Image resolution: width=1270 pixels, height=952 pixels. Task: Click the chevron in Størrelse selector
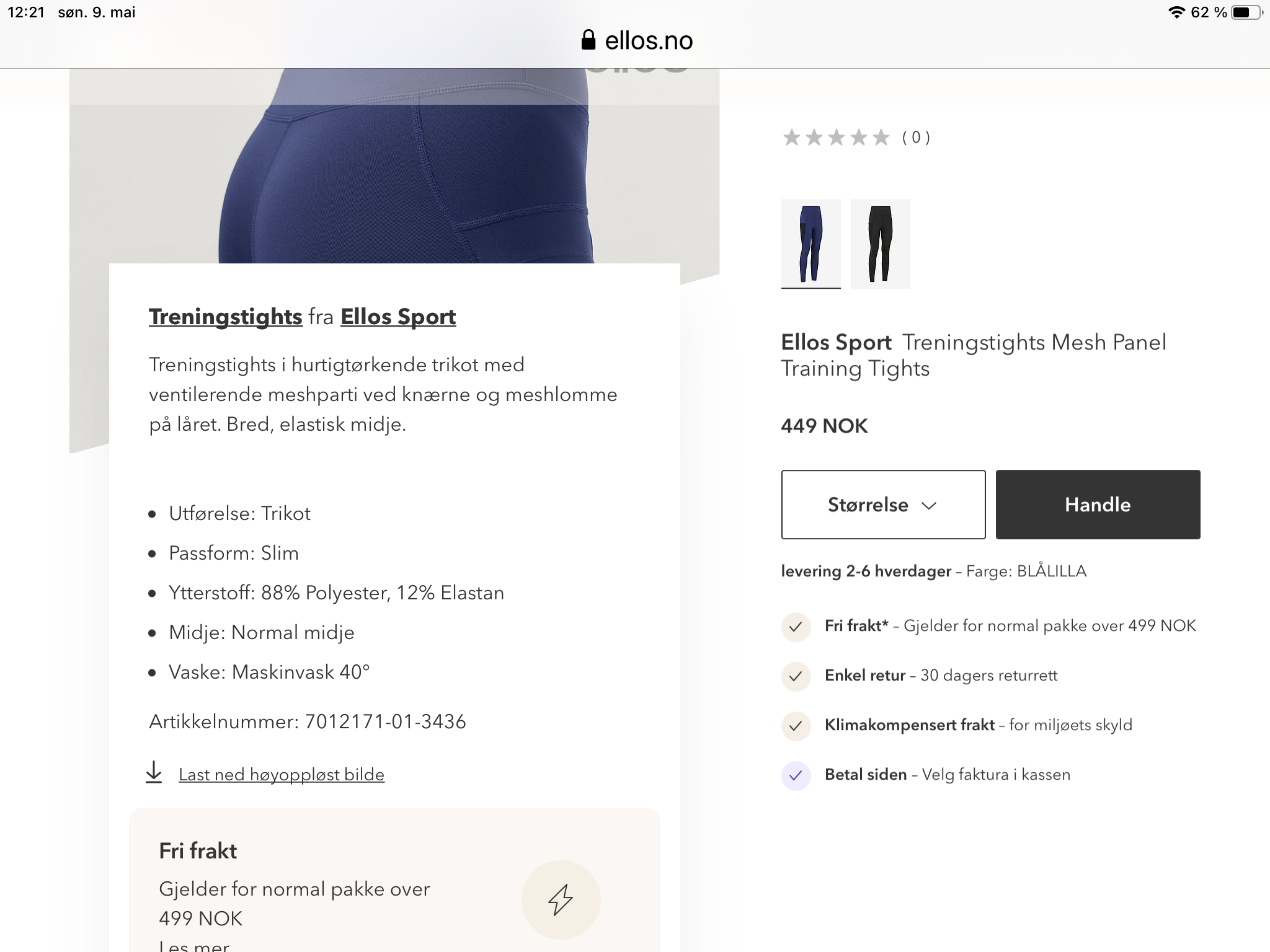[x=929, y=506]
